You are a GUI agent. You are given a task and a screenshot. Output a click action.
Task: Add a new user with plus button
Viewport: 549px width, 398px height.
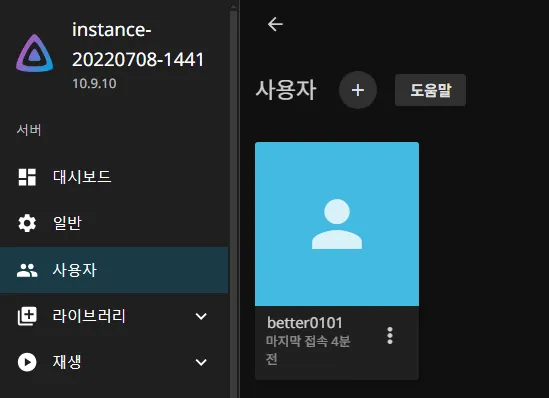(x=357, y=90)
